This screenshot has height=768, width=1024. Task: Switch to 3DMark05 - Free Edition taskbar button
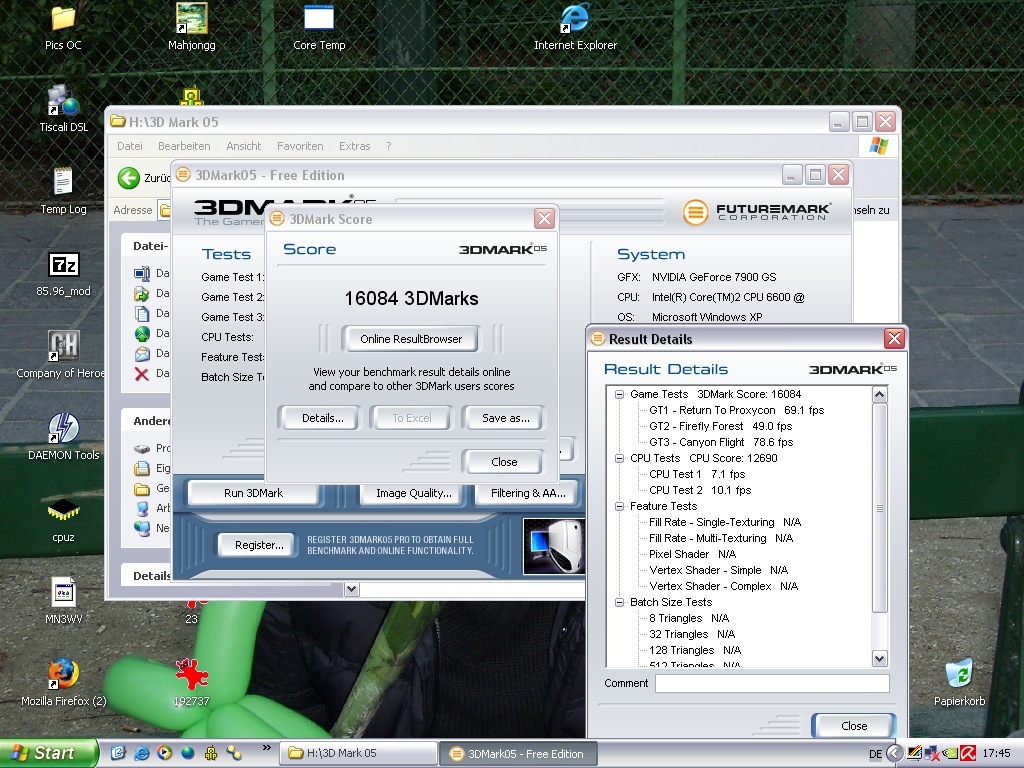pyautogui.click(x=518, y=753)
